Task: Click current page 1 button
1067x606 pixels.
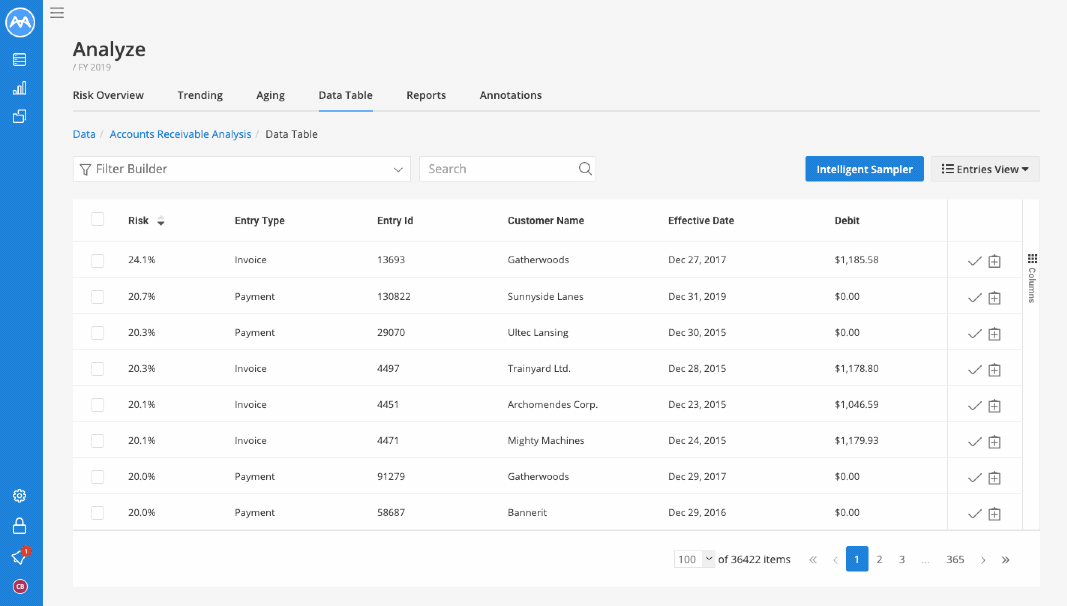Action: pos(857,559)
